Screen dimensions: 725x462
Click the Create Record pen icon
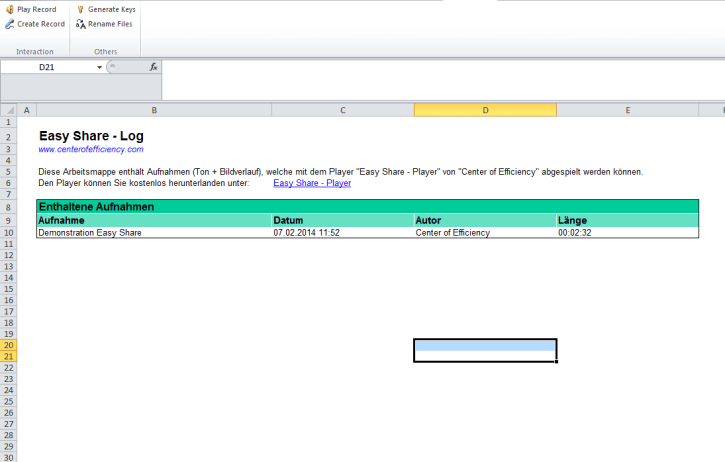pyautogui.click(x=10, y=24)
